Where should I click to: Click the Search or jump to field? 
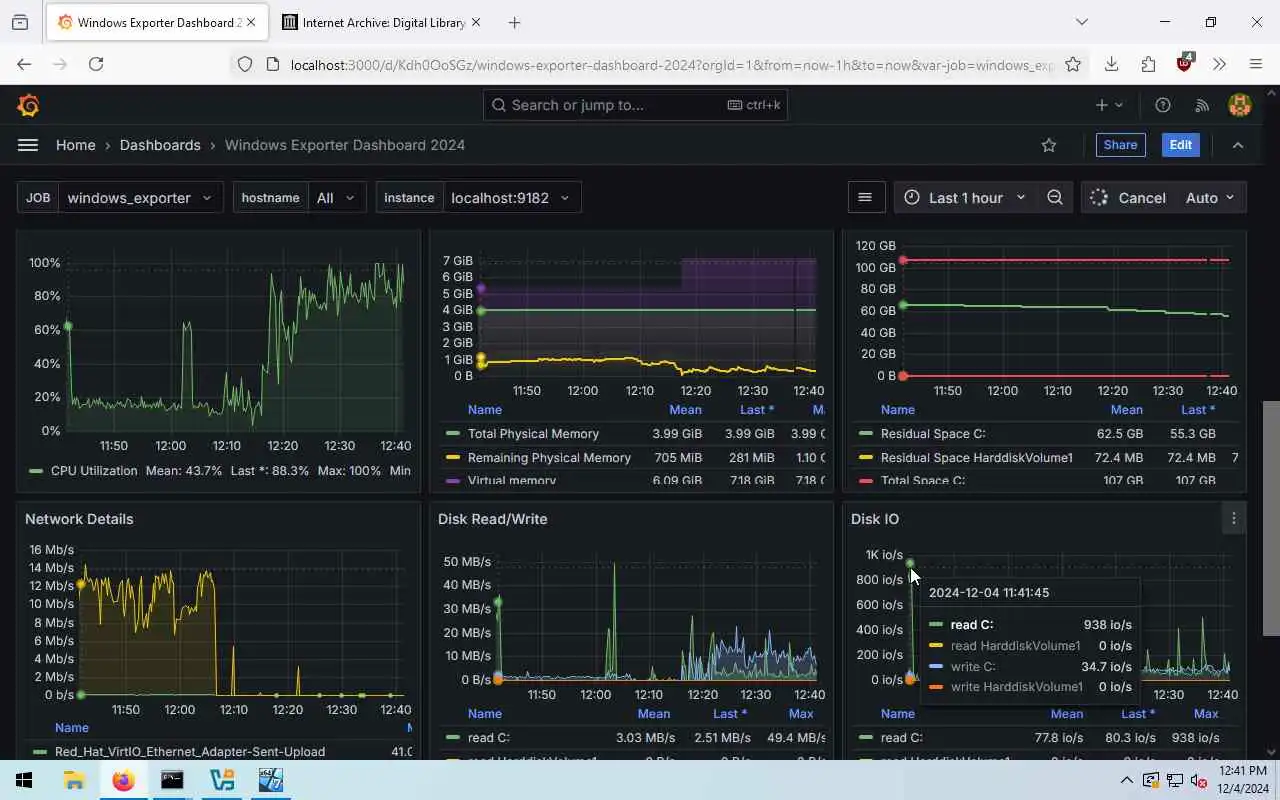635,105
